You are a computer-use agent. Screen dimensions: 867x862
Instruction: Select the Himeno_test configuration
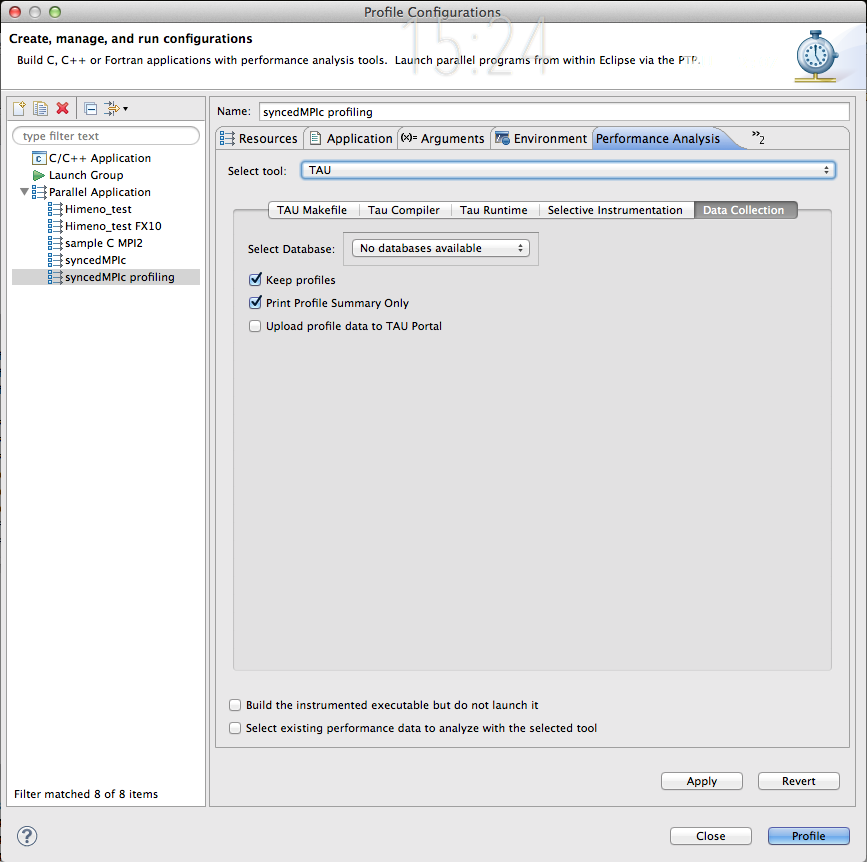tap(98, 209)
